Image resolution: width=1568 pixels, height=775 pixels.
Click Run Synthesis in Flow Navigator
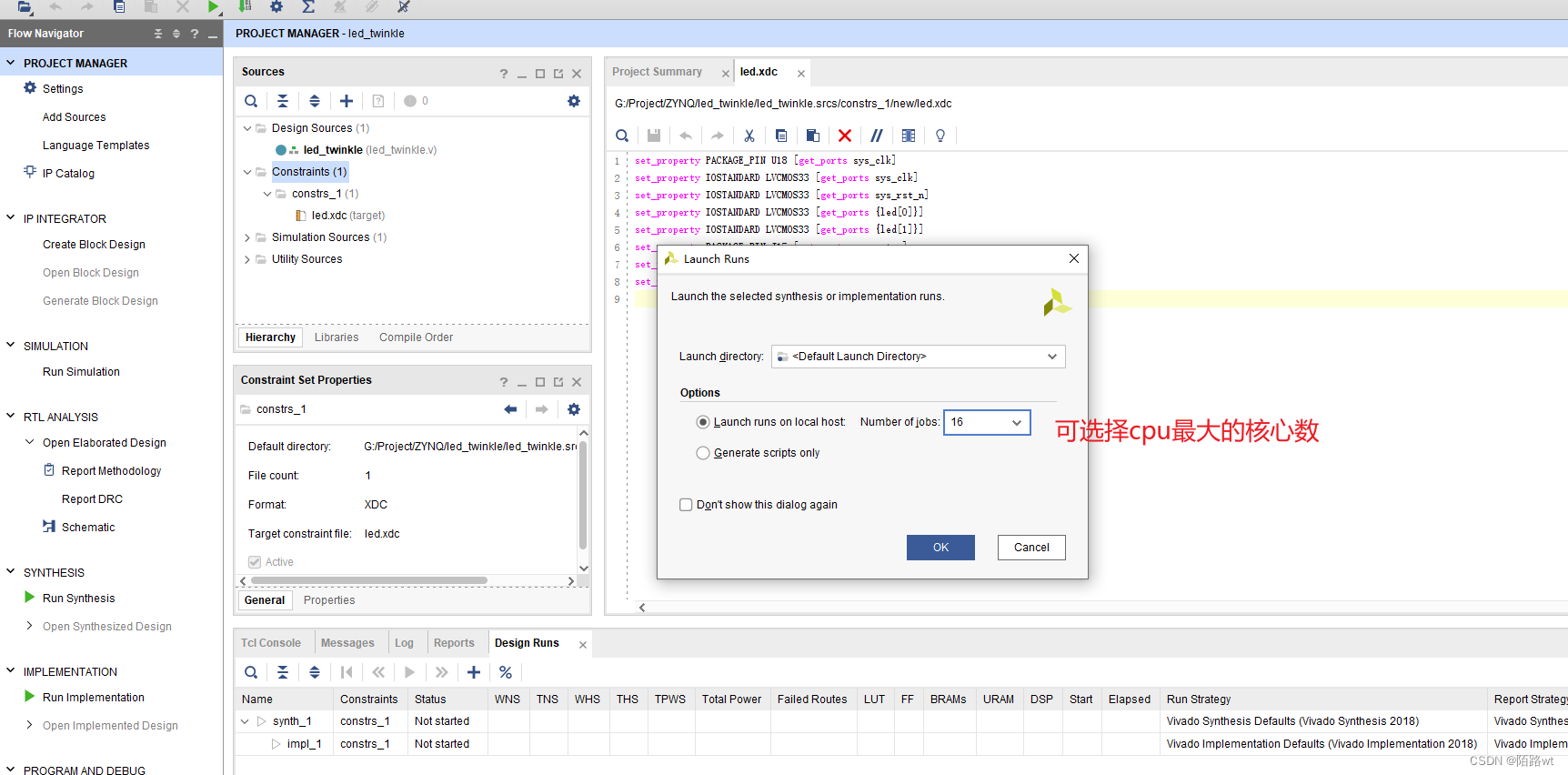point(78,599)
